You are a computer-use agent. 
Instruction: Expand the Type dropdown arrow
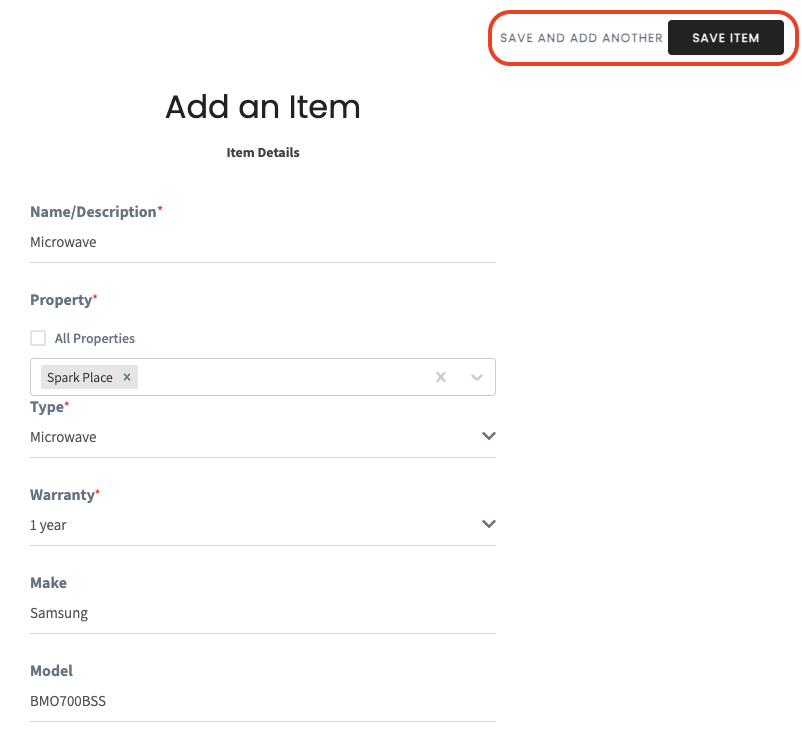(488, 436)
